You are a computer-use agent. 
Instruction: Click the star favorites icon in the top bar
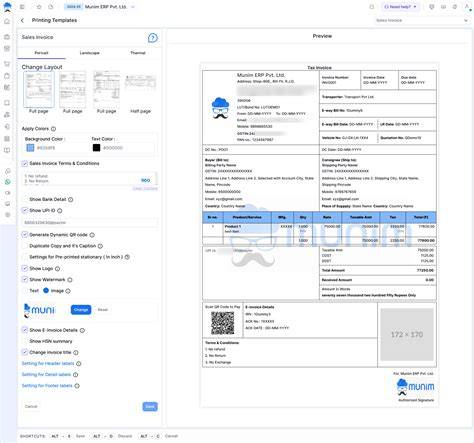coord(39,7)
